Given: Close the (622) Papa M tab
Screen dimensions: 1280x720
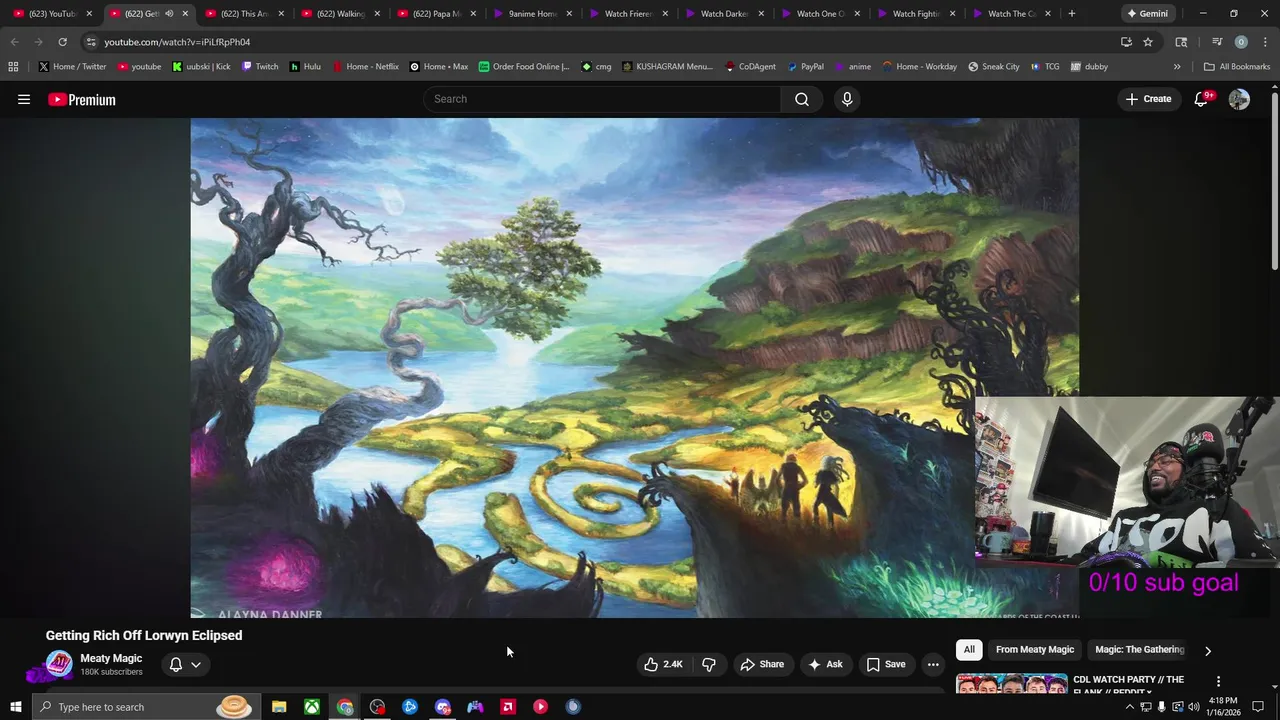Looking at the screenshot, I should (473, 14).
